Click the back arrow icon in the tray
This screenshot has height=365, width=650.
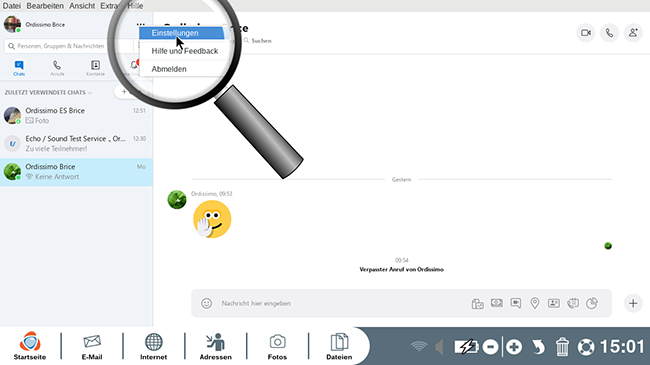pos(538,347)
